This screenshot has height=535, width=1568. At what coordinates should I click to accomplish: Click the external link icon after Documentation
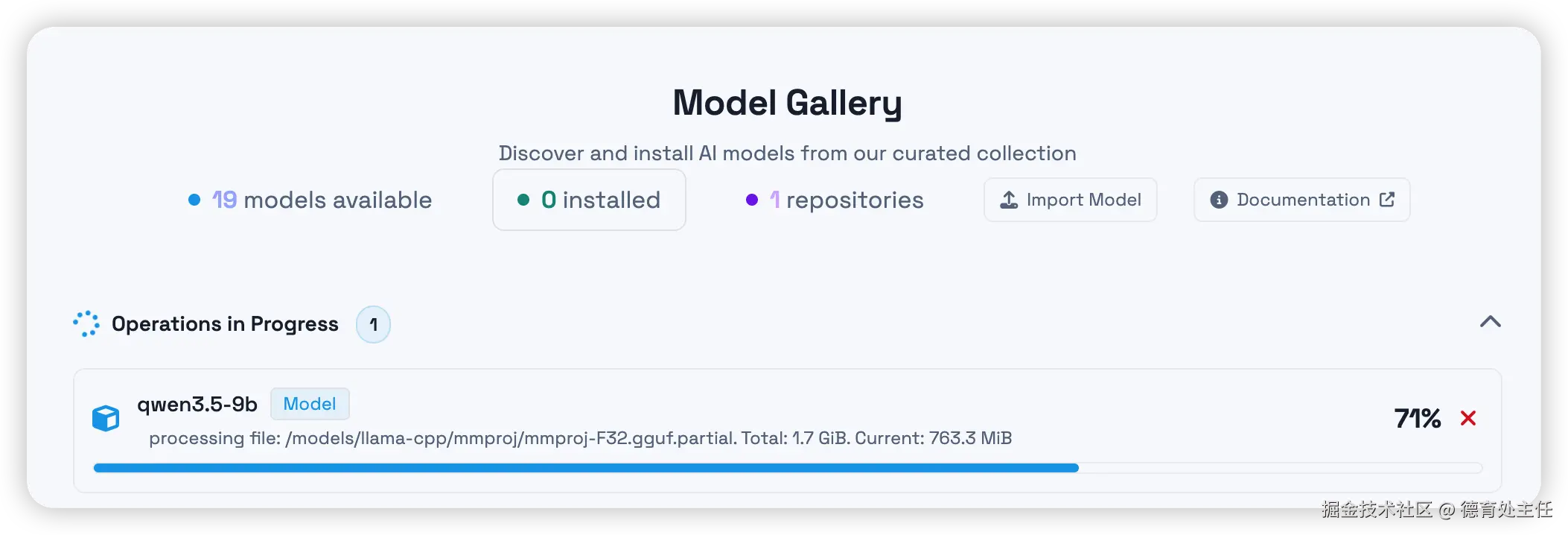(1387, 199)
